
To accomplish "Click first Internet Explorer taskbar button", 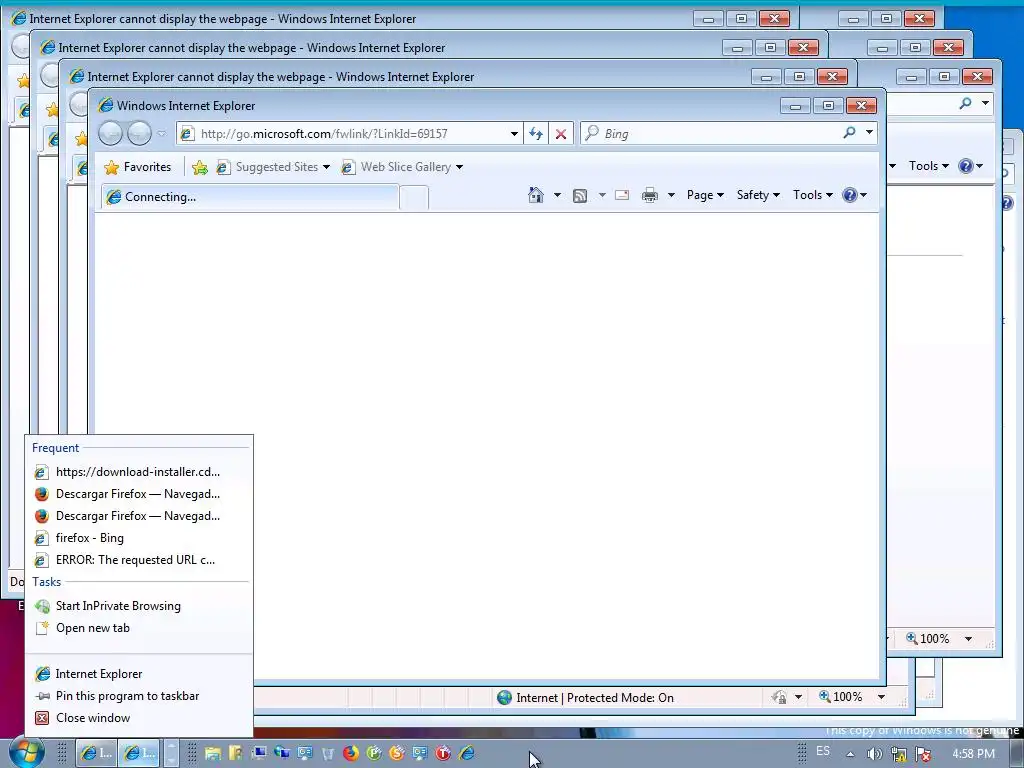I will click(x=96, y=753).
